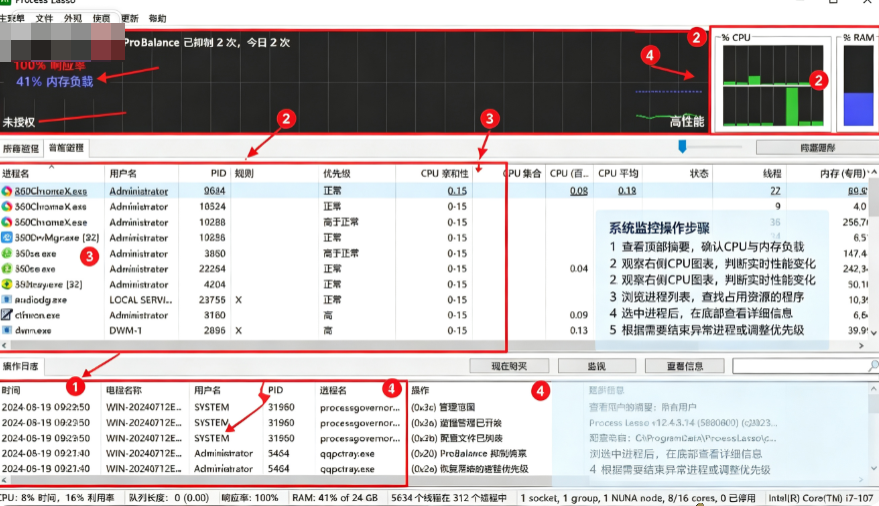Click the % RAM usage bar
The width and height of the screenshot is (879, 506).
[858, 85]
